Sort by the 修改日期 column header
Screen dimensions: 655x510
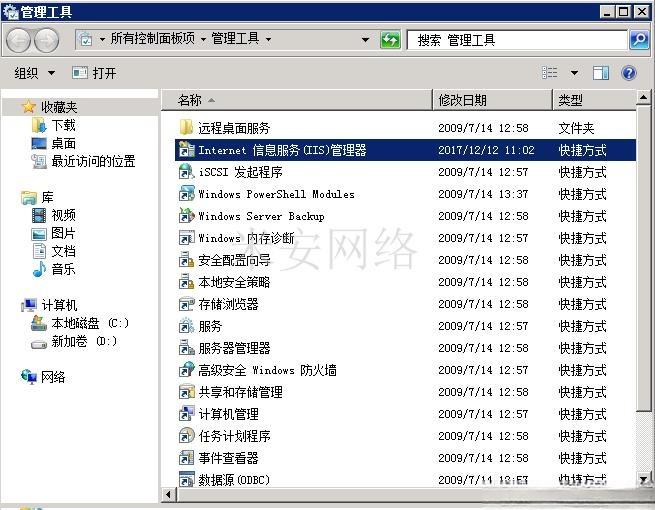pyautogui.click(x=492, y=100)
